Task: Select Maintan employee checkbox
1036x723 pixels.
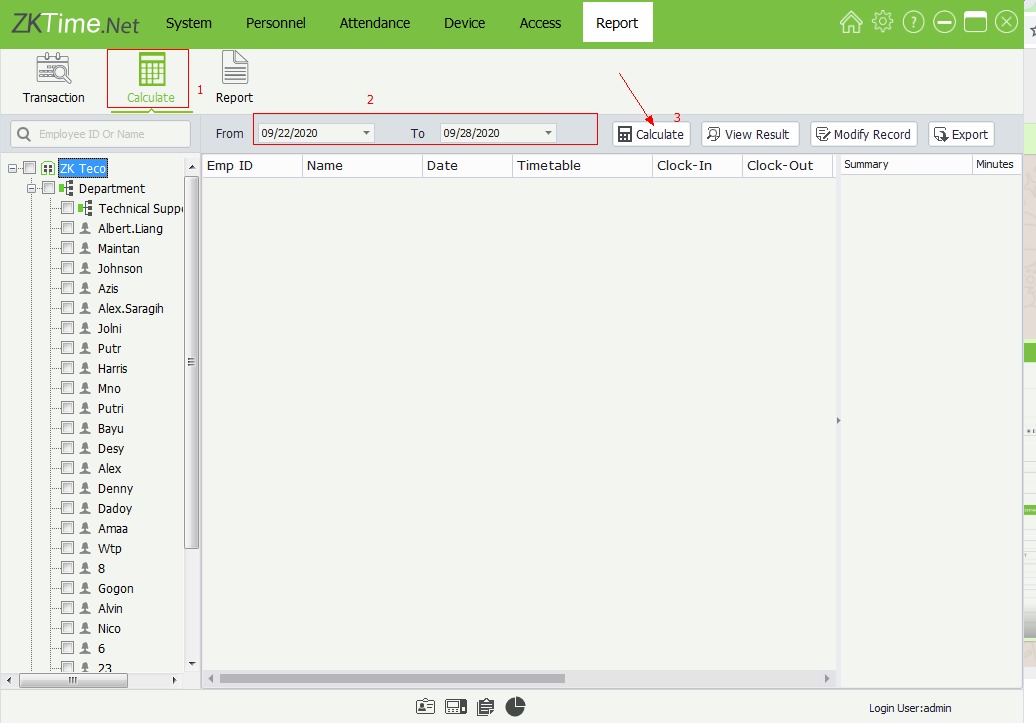Action: 67,248
